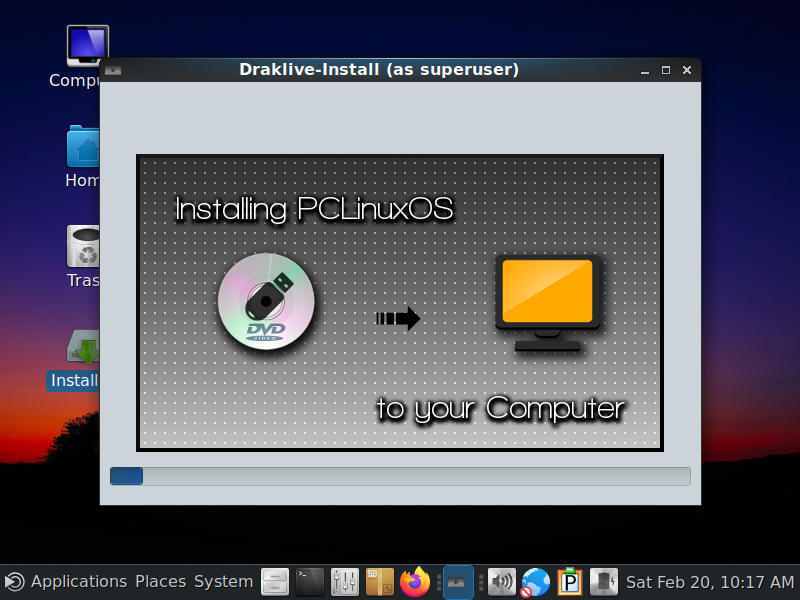
Task: Open the mixer sliders launcher in the panel
Action: point(344,582)
